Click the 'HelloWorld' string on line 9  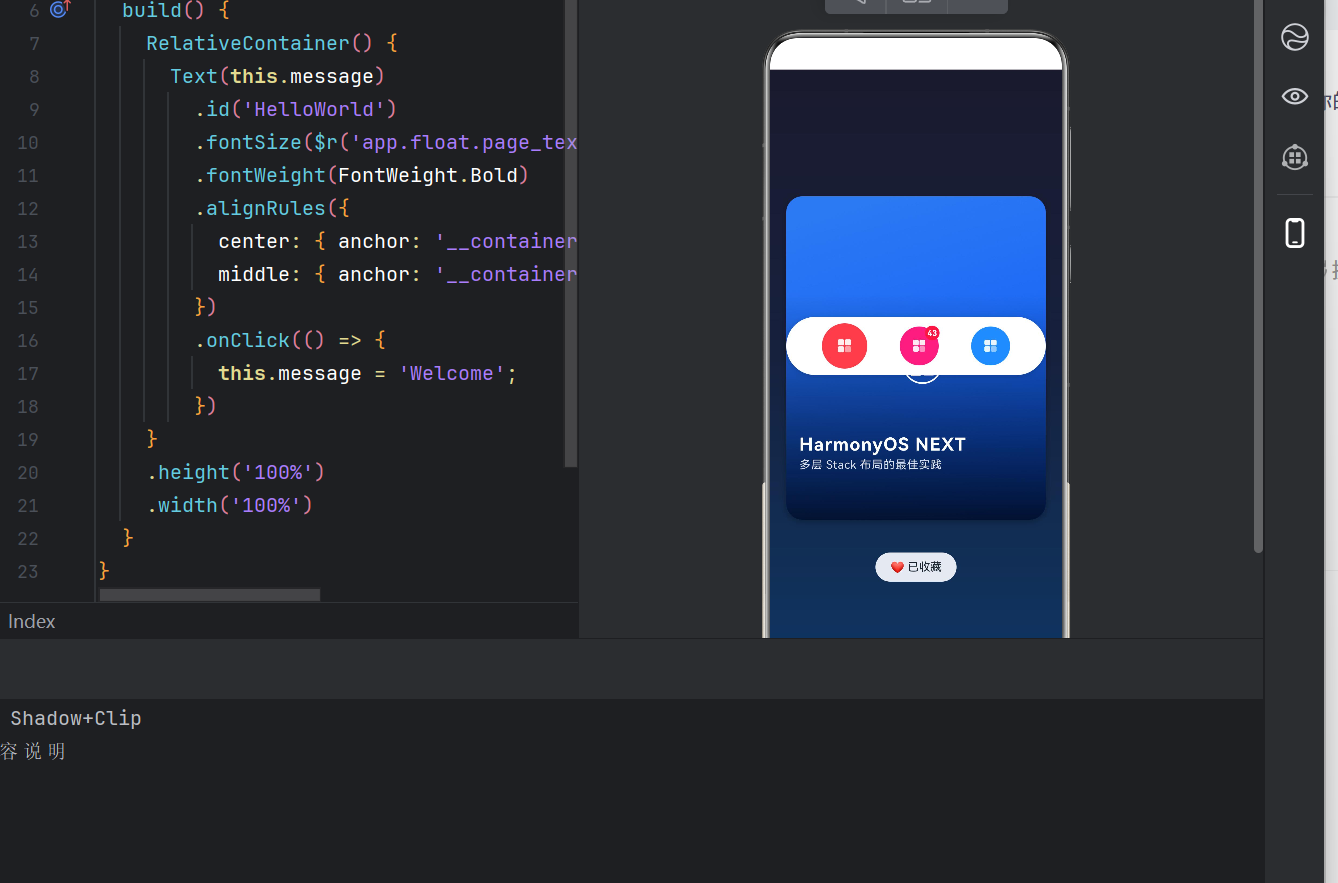coord(314,109)
